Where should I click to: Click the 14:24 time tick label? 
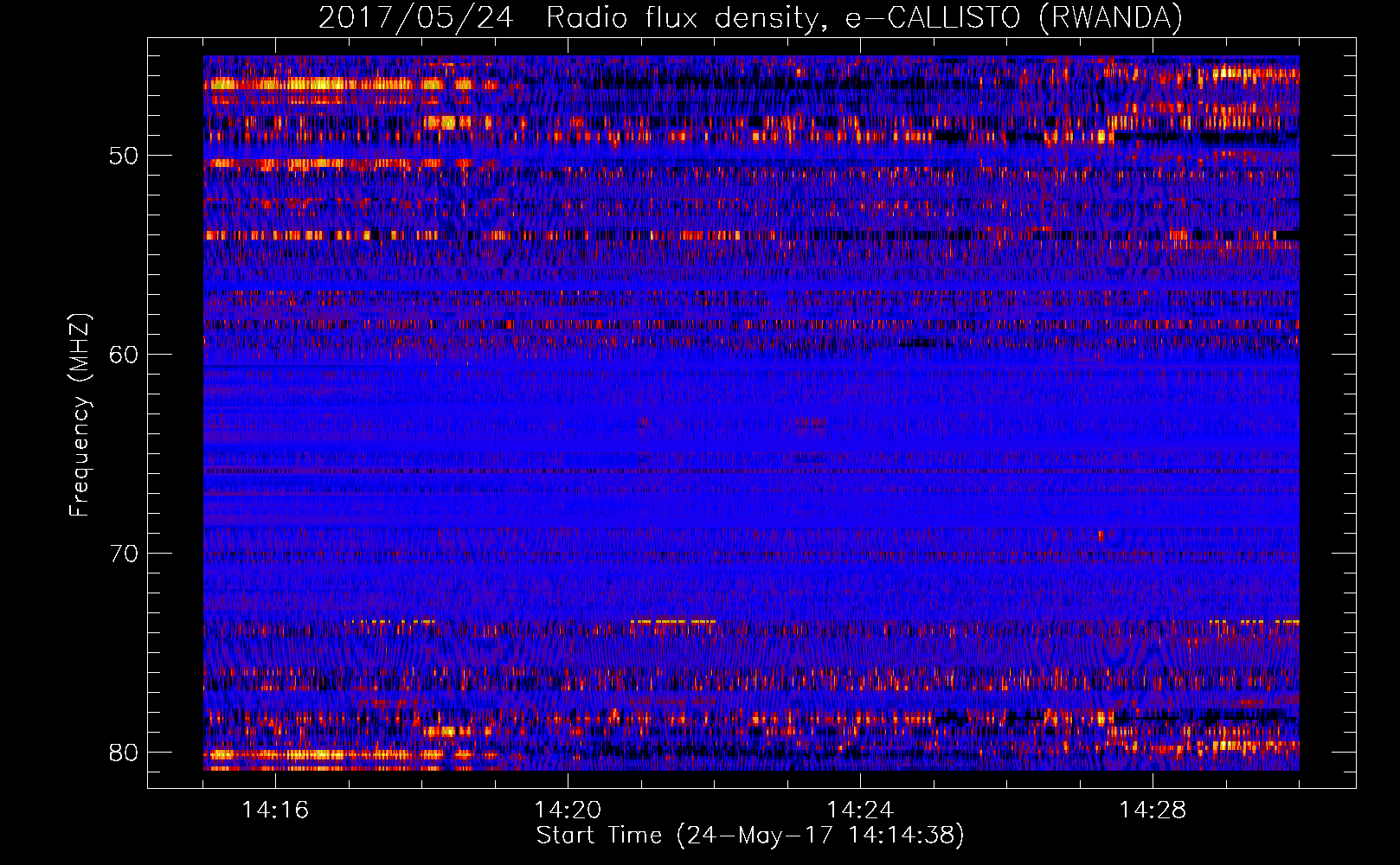coord(860,811)
